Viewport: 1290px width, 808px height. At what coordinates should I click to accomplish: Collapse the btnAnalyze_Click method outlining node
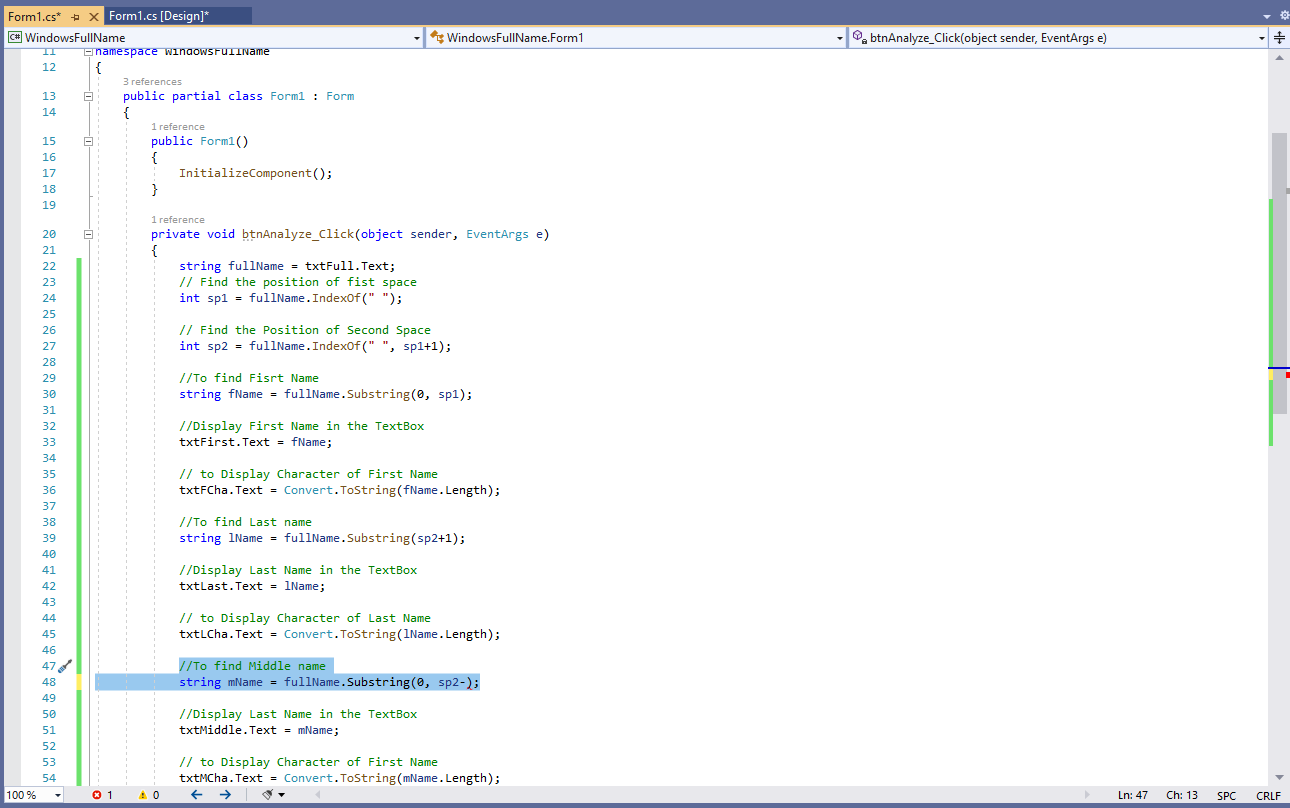click(88, 234)
